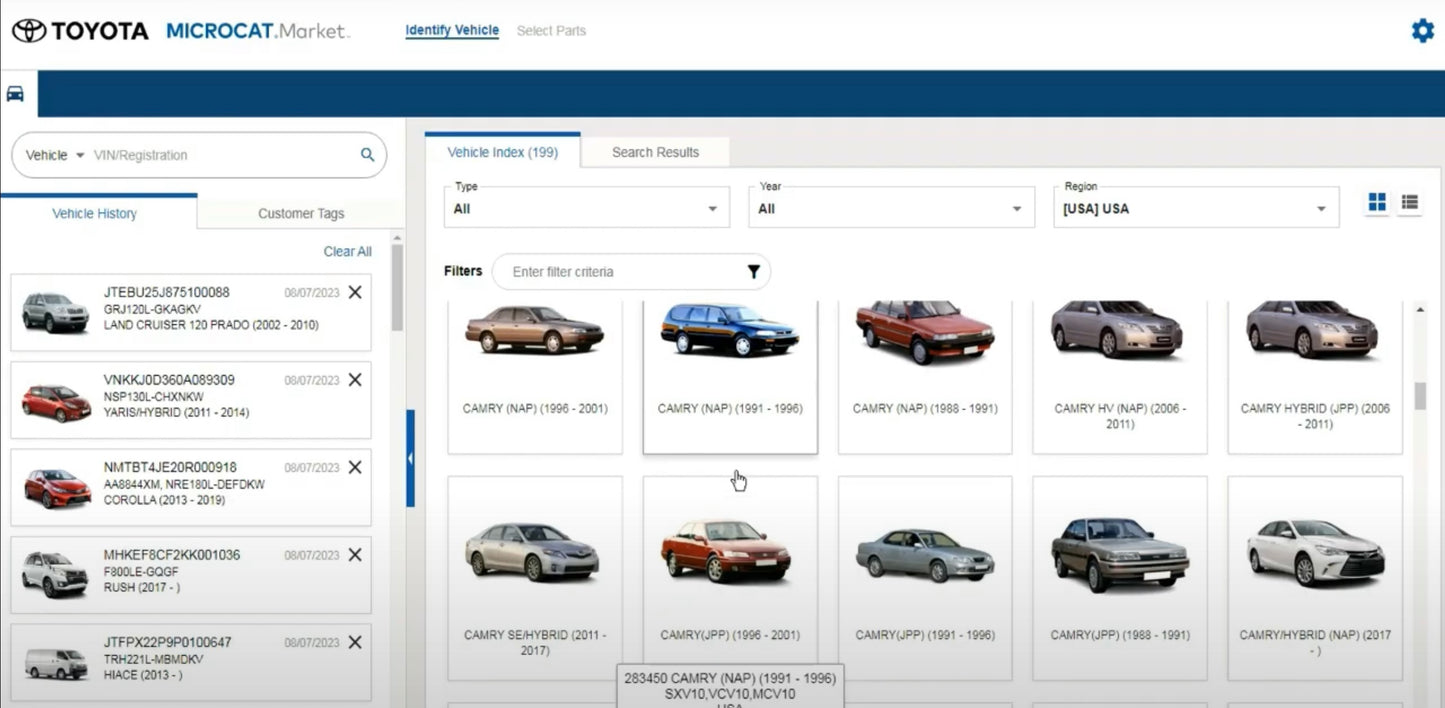Remove Yaris/Hybrid entry from history
This screenshot has height=708, width=1445.
[x=355, y=380]
